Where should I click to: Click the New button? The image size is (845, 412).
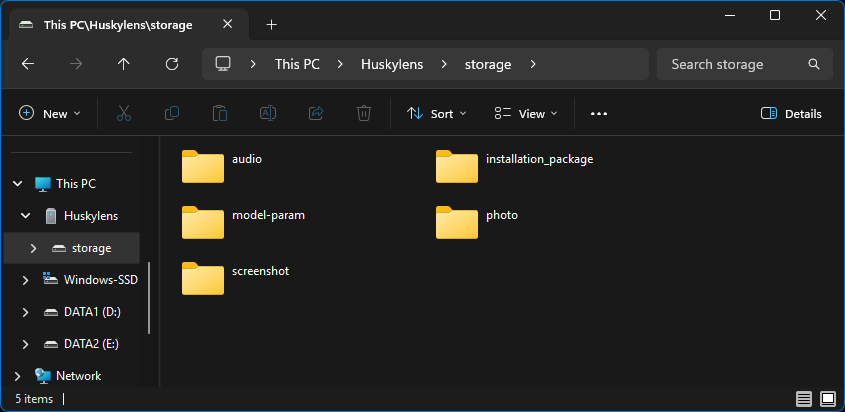point(44,114)
